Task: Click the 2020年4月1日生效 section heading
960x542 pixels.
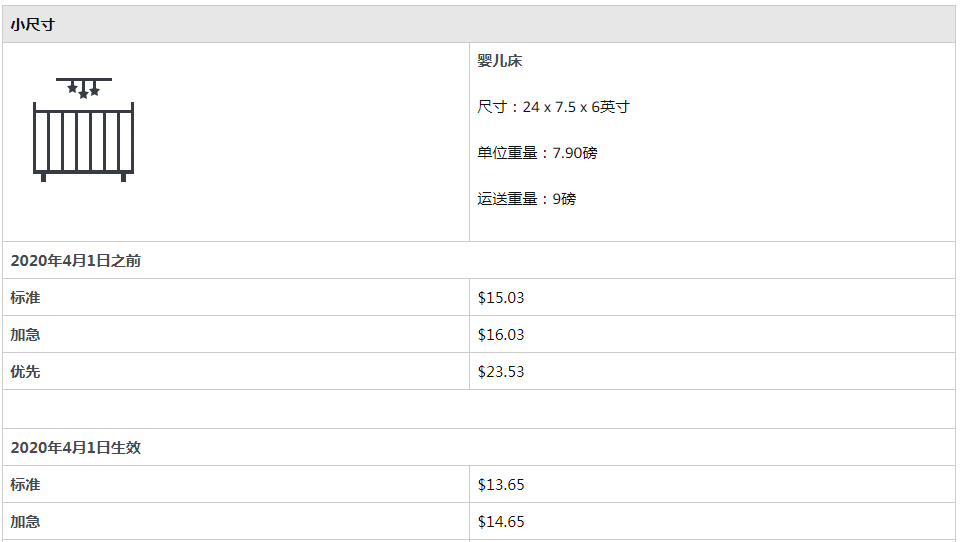Action: [76, 448]
